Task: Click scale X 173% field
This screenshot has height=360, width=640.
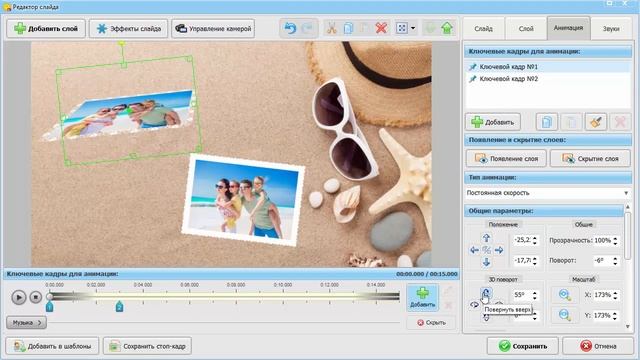Action: 603,295
